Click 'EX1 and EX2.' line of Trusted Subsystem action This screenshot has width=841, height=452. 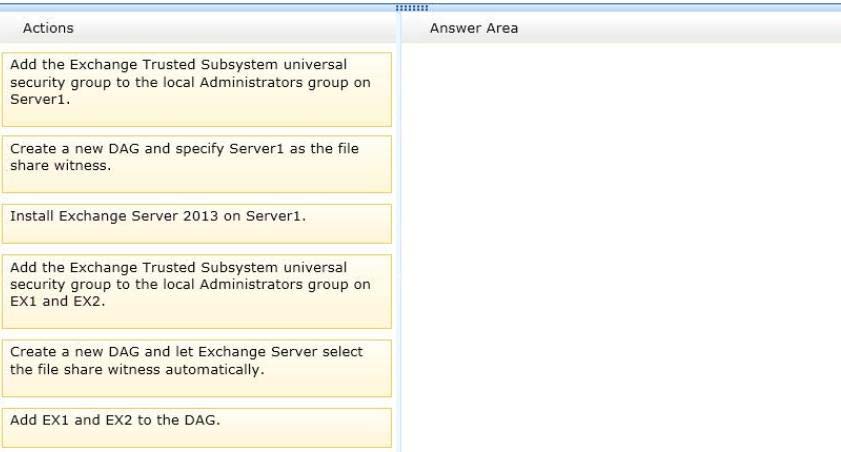coord(57,301)
